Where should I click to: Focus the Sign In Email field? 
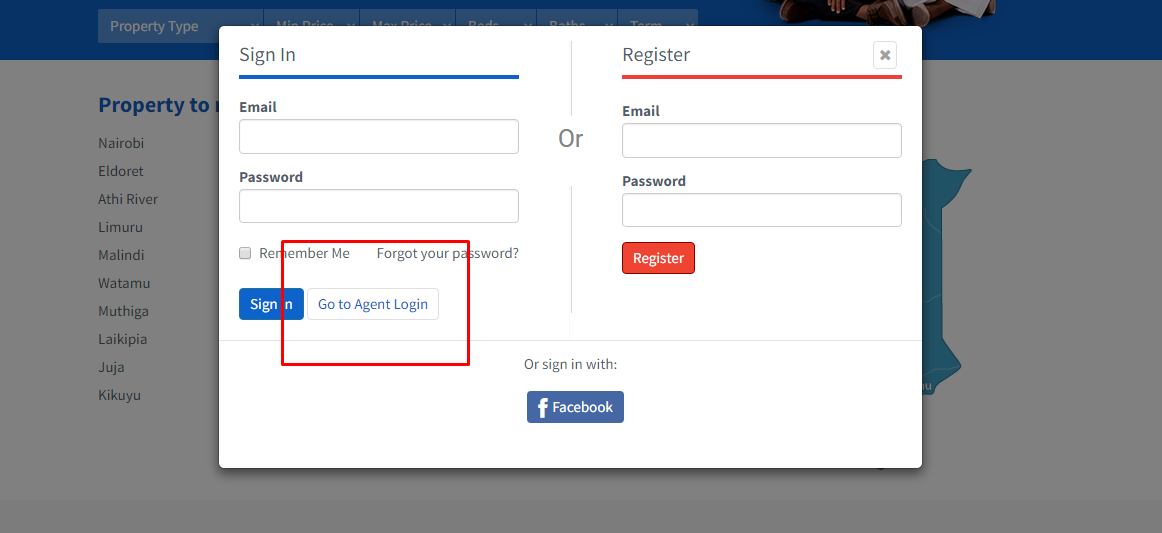coord(379,136)
